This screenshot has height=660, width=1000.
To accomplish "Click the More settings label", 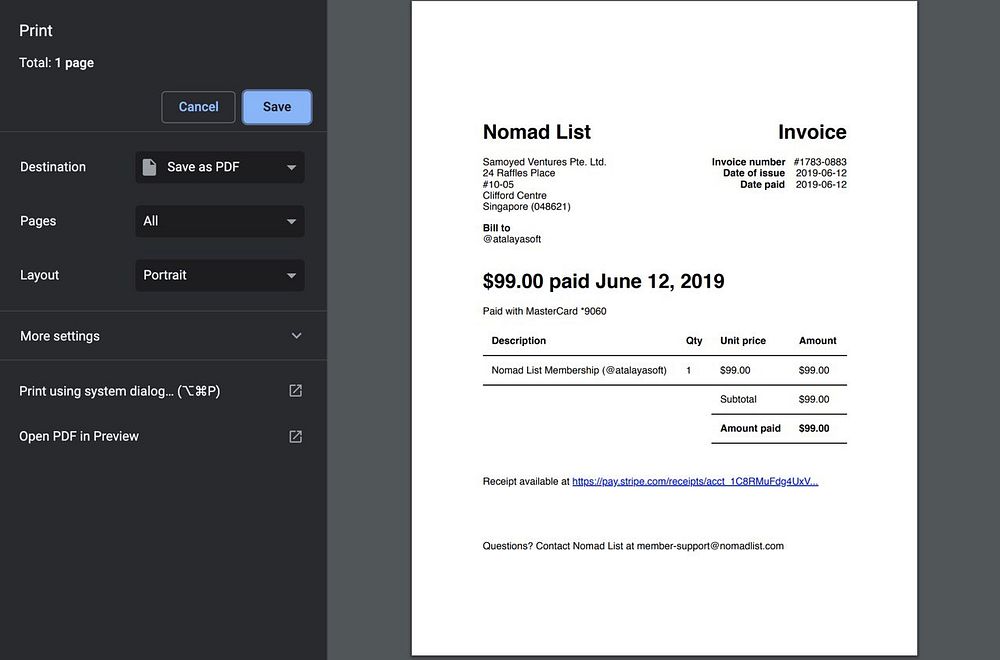I will 60,336.
